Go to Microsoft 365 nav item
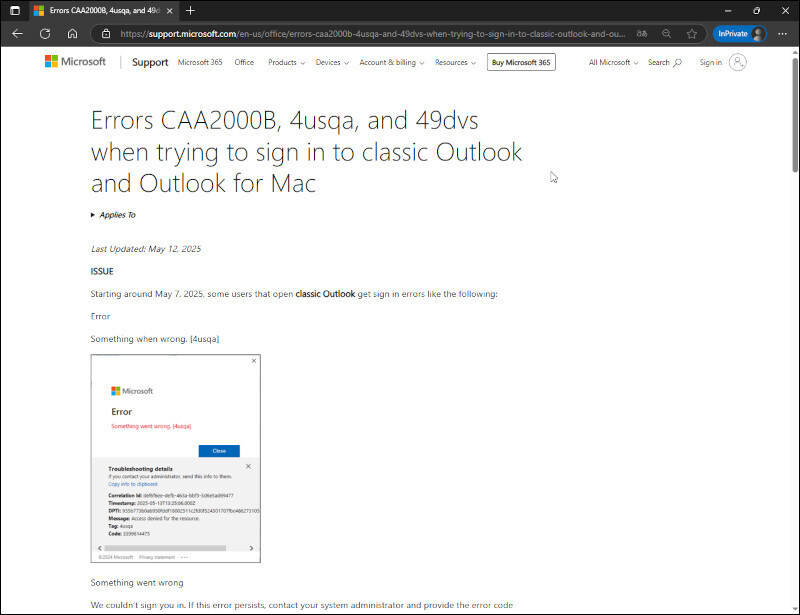This screenshot has width=800, height=615. click(200, 62)
